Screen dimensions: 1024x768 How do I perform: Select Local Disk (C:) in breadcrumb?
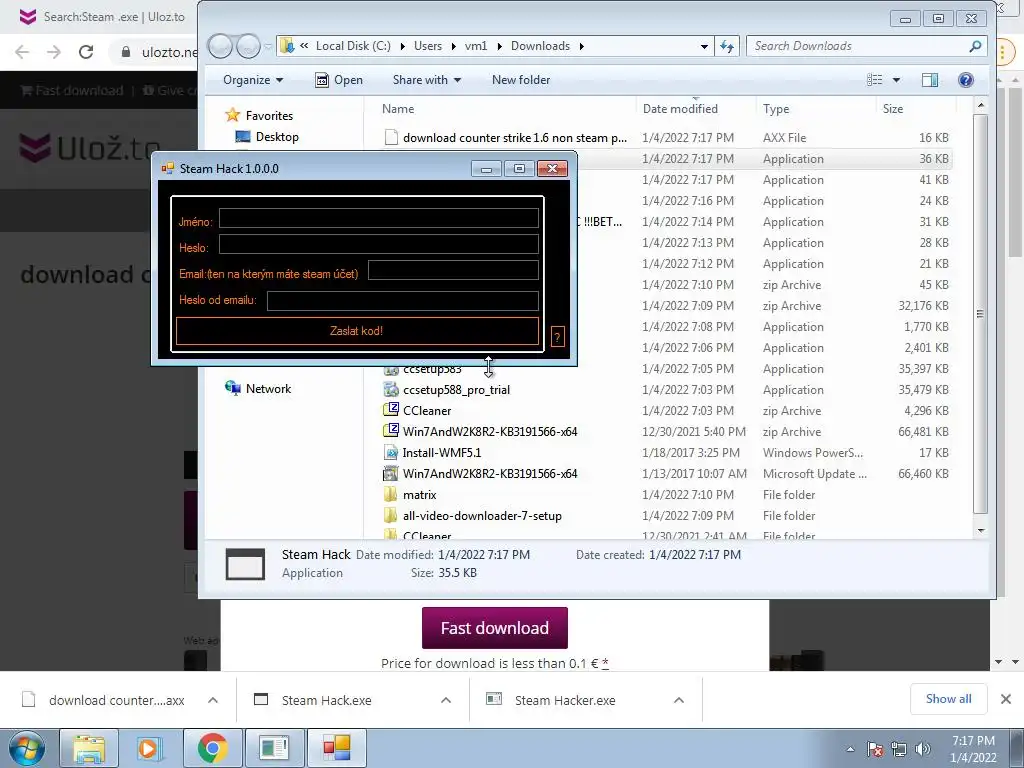[353, 46]
